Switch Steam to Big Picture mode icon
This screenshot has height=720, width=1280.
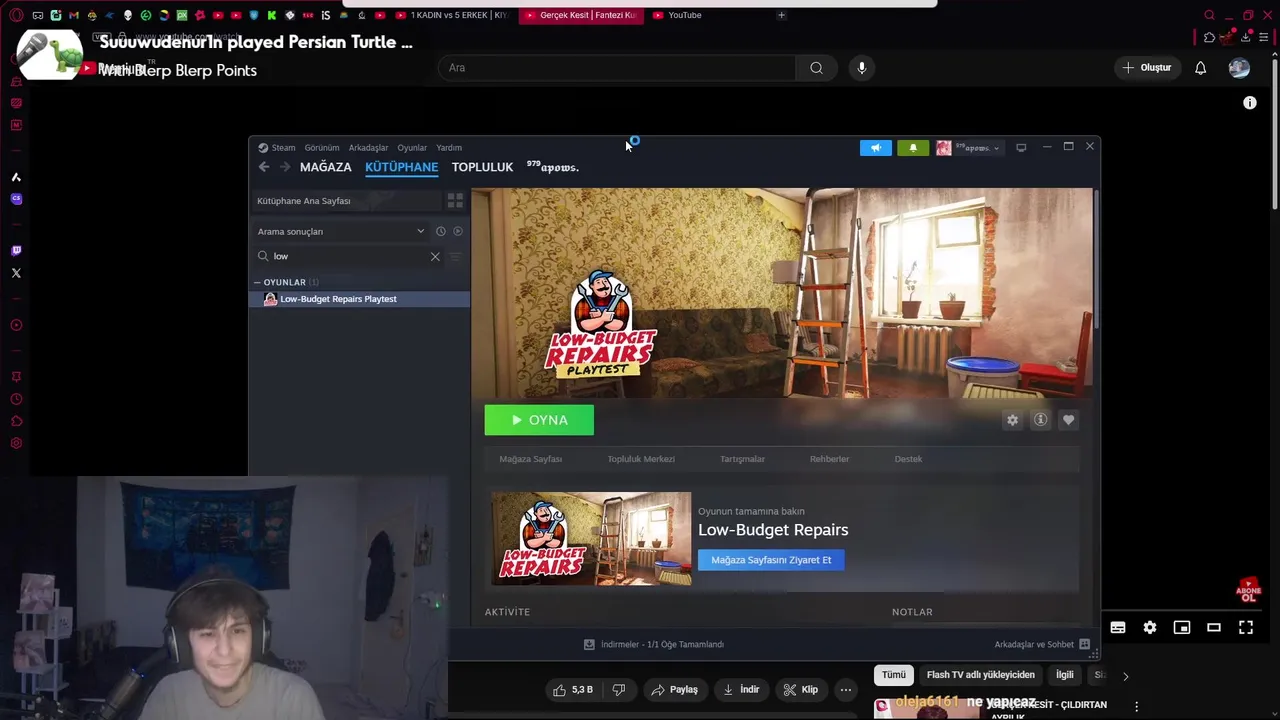(1021, 148)
